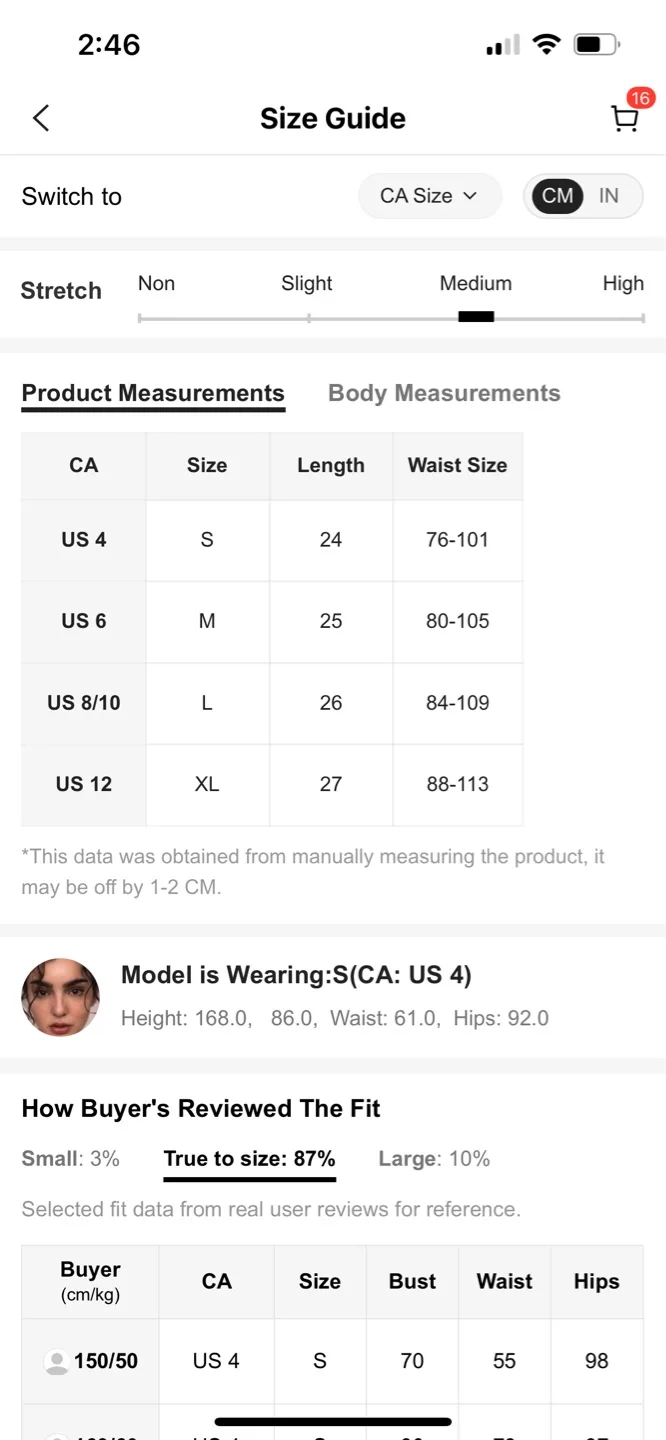Image resolution: width=666 pixels, height=1440 pixels.
Task: Tap the battery status icon
Action: 596,44
